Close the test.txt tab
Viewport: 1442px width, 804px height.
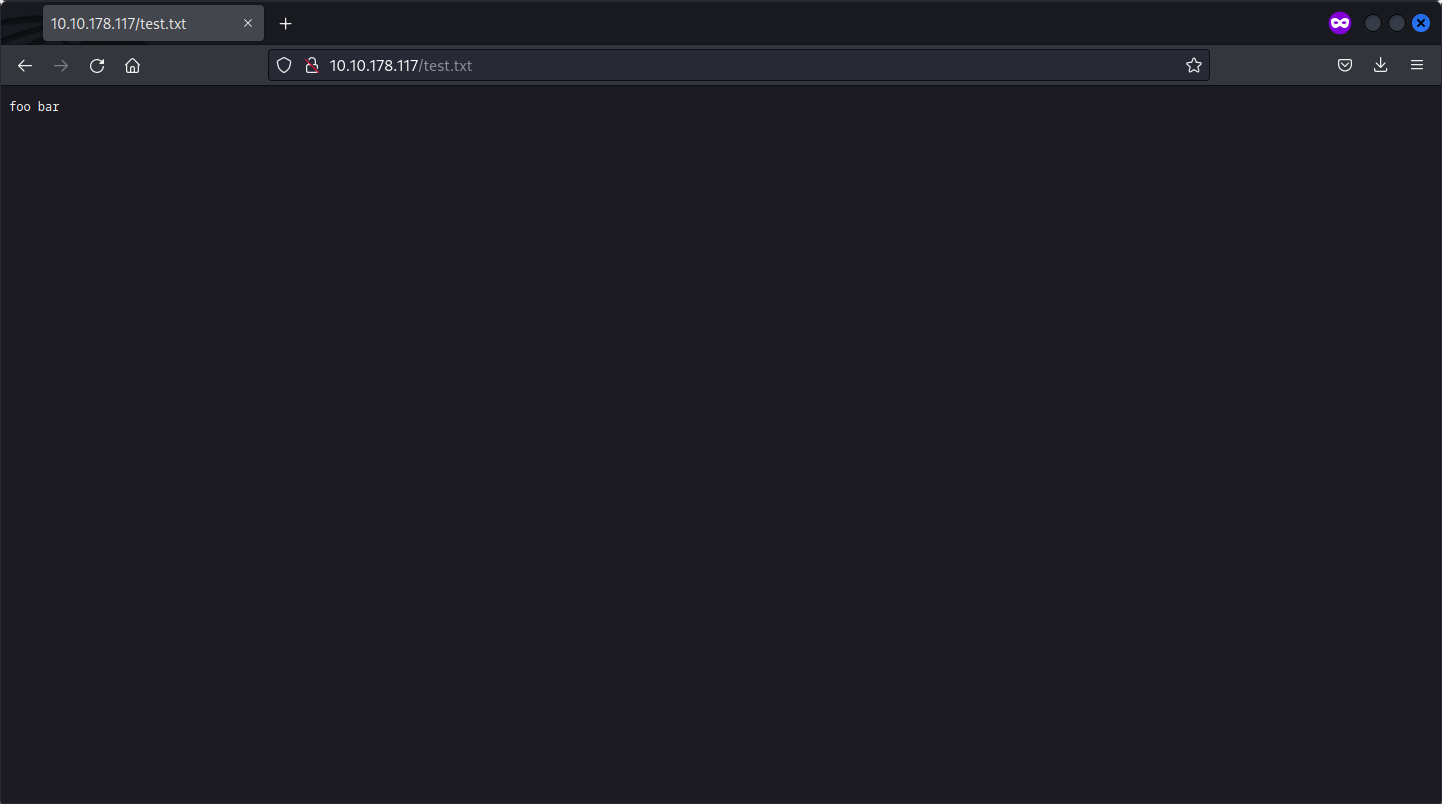click(x=248, y=23)
